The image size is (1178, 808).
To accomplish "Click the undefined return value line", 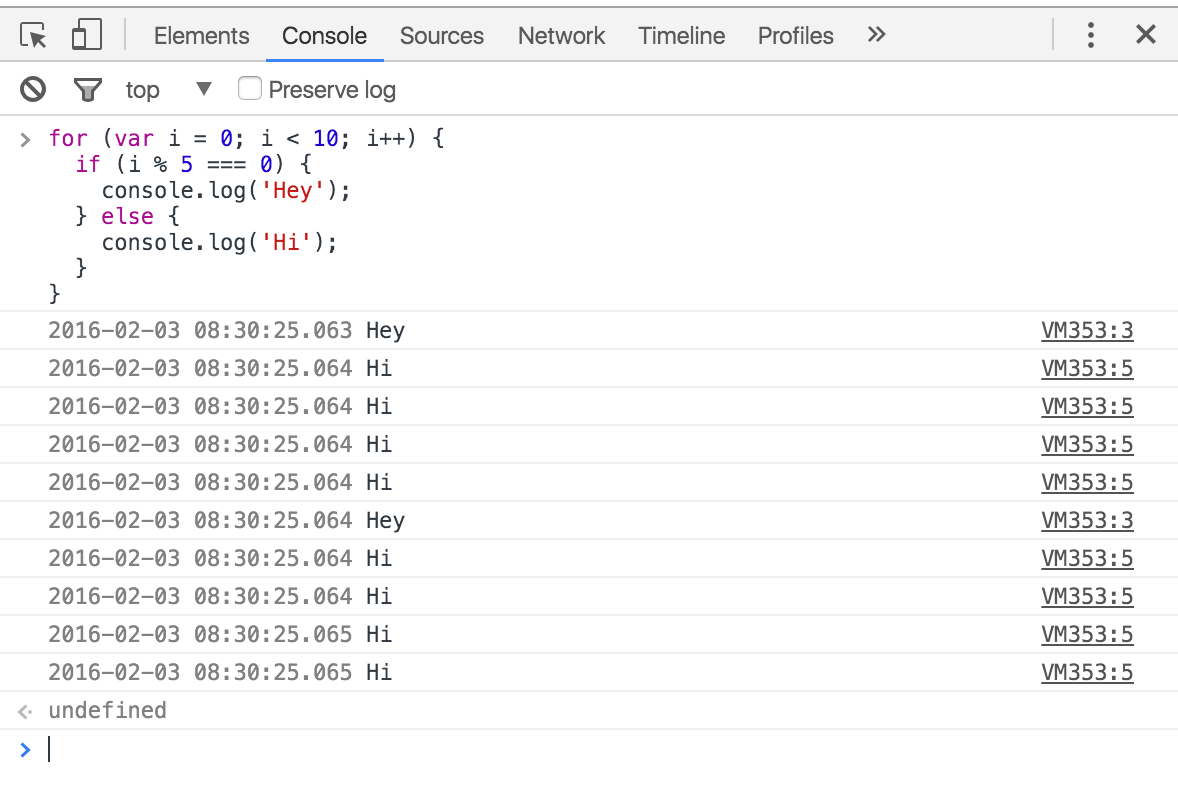I will click(107, 711).
